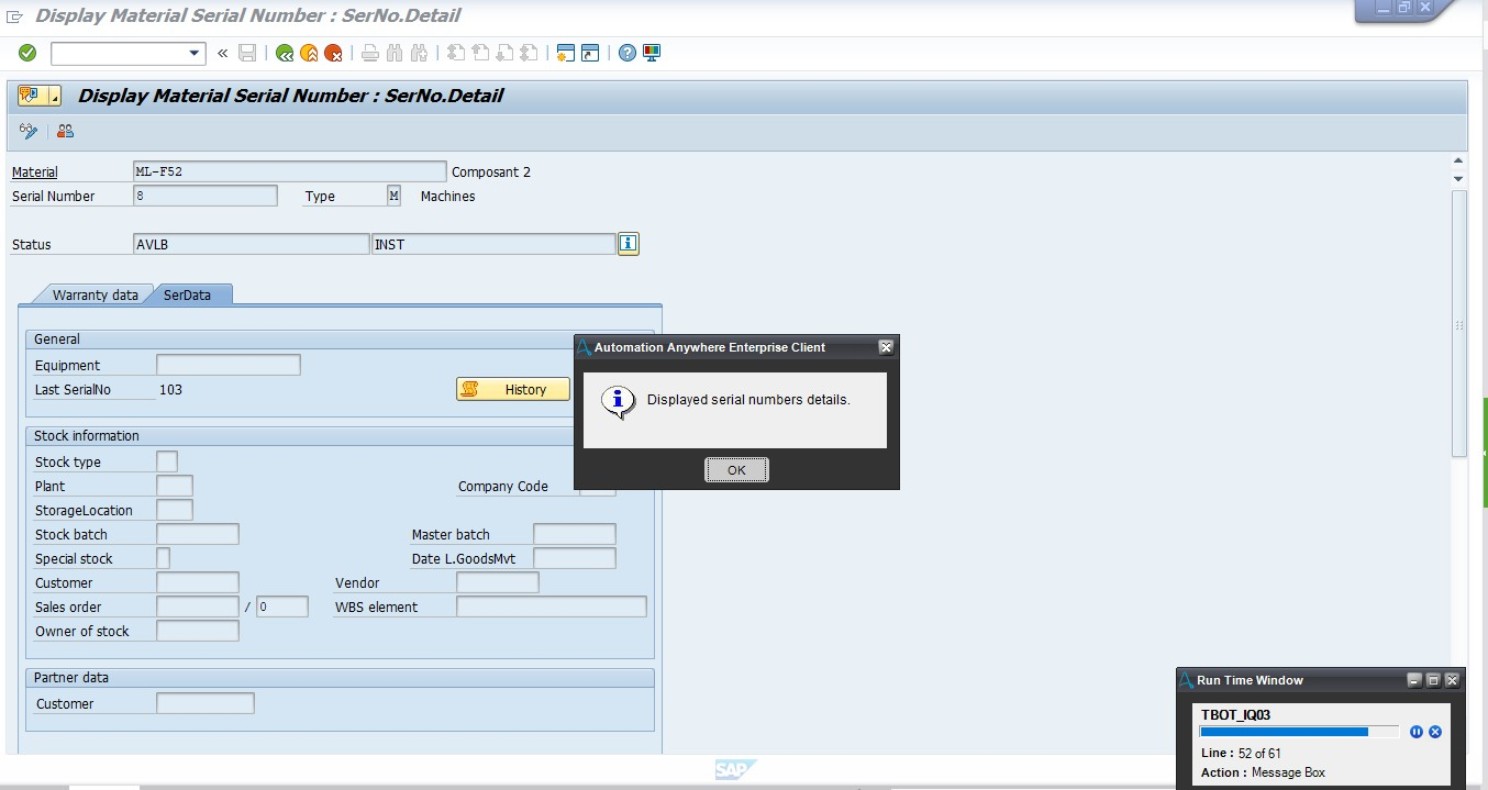The width and height of the screenshot is (1488, 790).
Task: Click the underlined Material label
Action: click(x=35, y=172)
